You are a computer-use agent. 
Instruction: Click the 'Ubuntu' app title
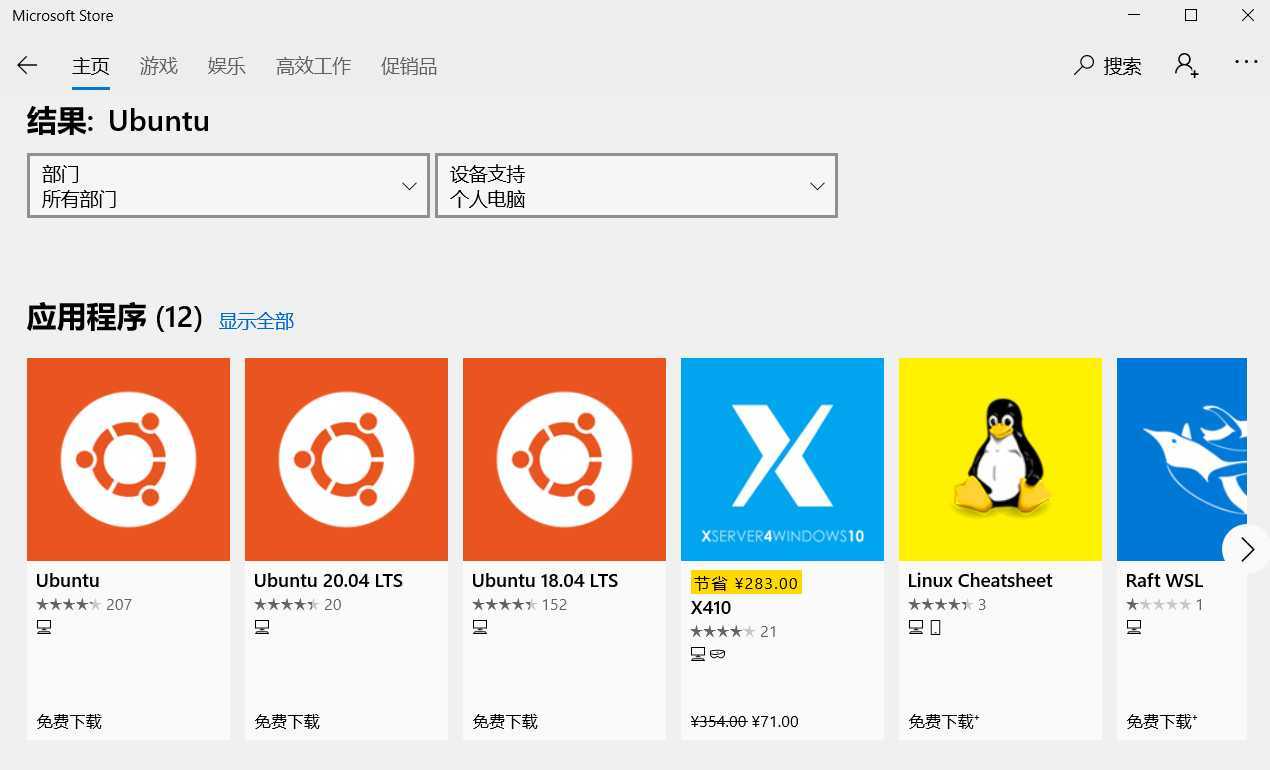pos(68,580)
